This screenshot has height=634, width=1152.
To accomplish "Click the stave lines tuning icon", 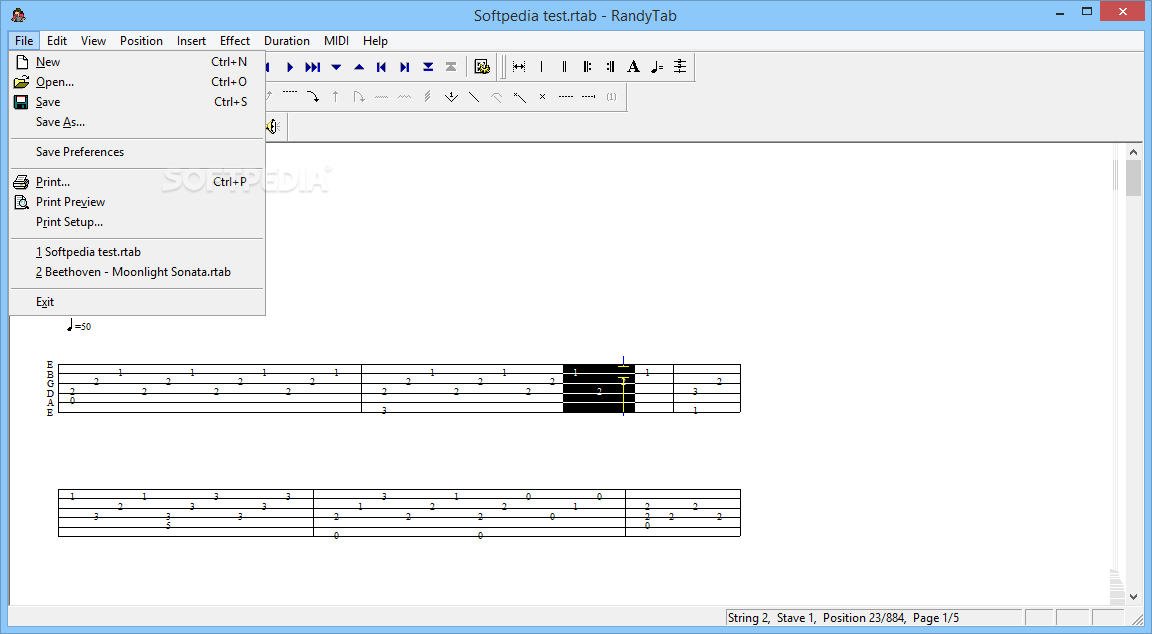I will click(680, 67).
